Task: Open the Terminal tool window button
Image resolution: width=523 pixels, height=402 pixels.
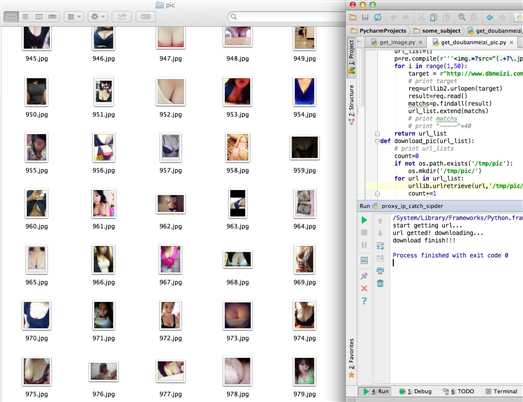Action: pyautogui.click(x=501, y=391)
